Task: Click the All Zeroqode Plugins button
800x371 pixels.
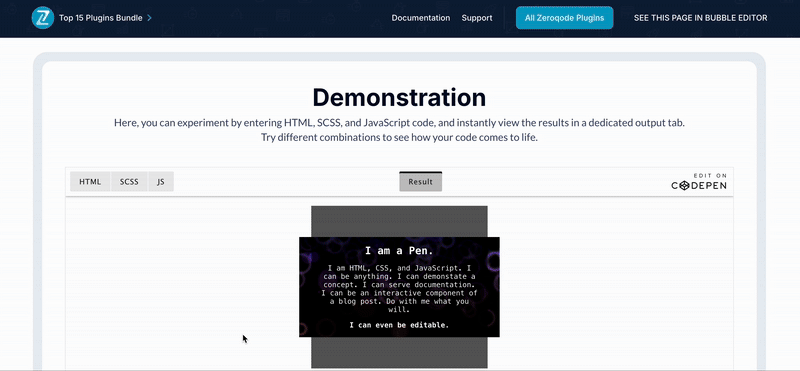Action: point(564,18)
